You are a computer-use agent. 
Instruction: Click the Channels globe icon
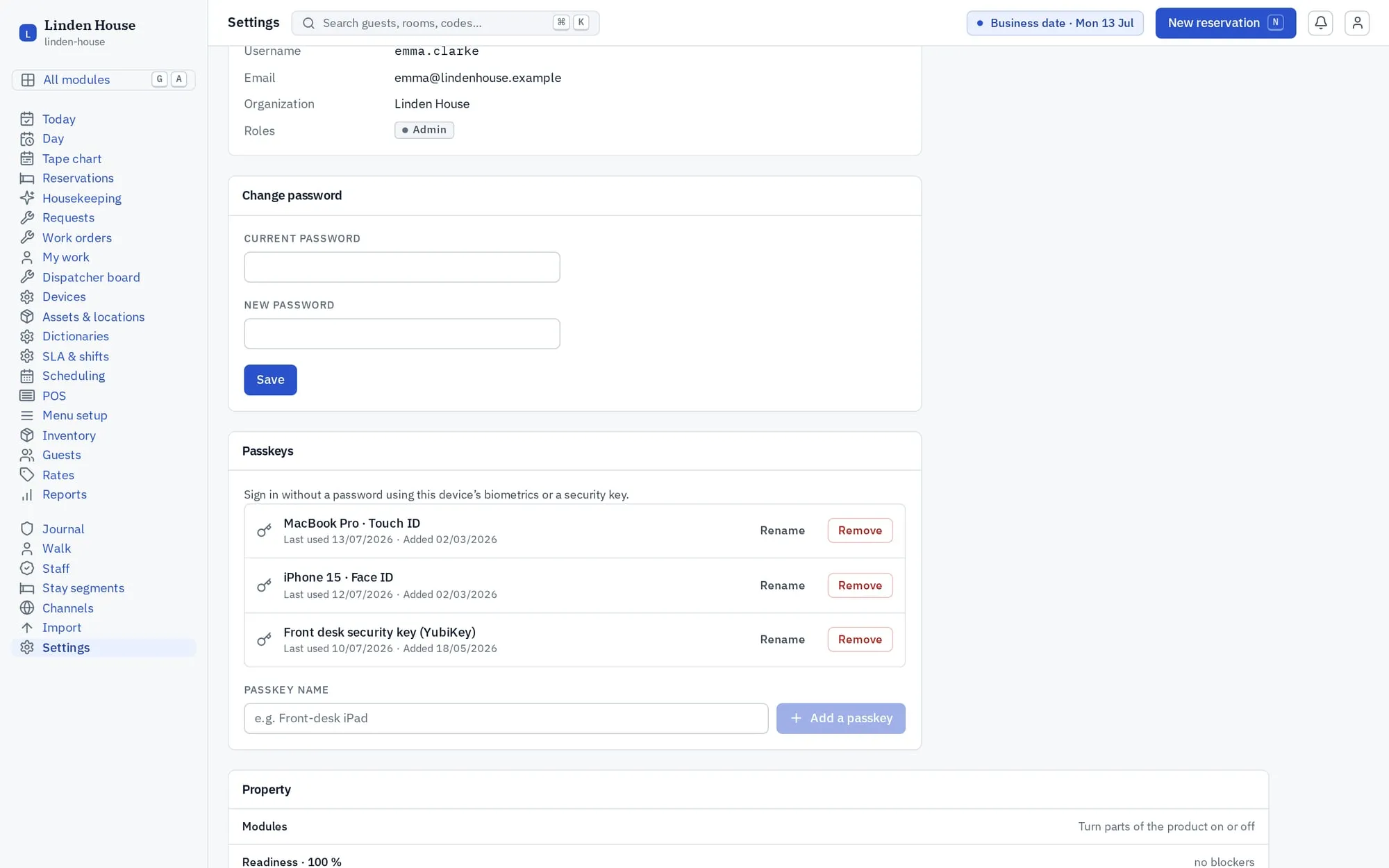(x=27, y=608)
